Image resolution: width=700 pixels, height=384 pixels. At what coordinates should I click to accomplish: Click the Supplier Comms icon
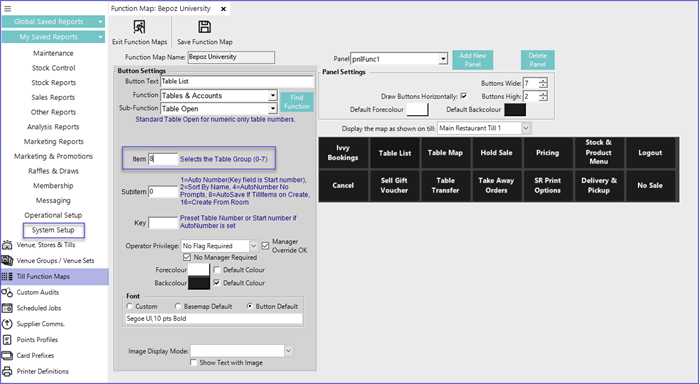coord(7,324)
